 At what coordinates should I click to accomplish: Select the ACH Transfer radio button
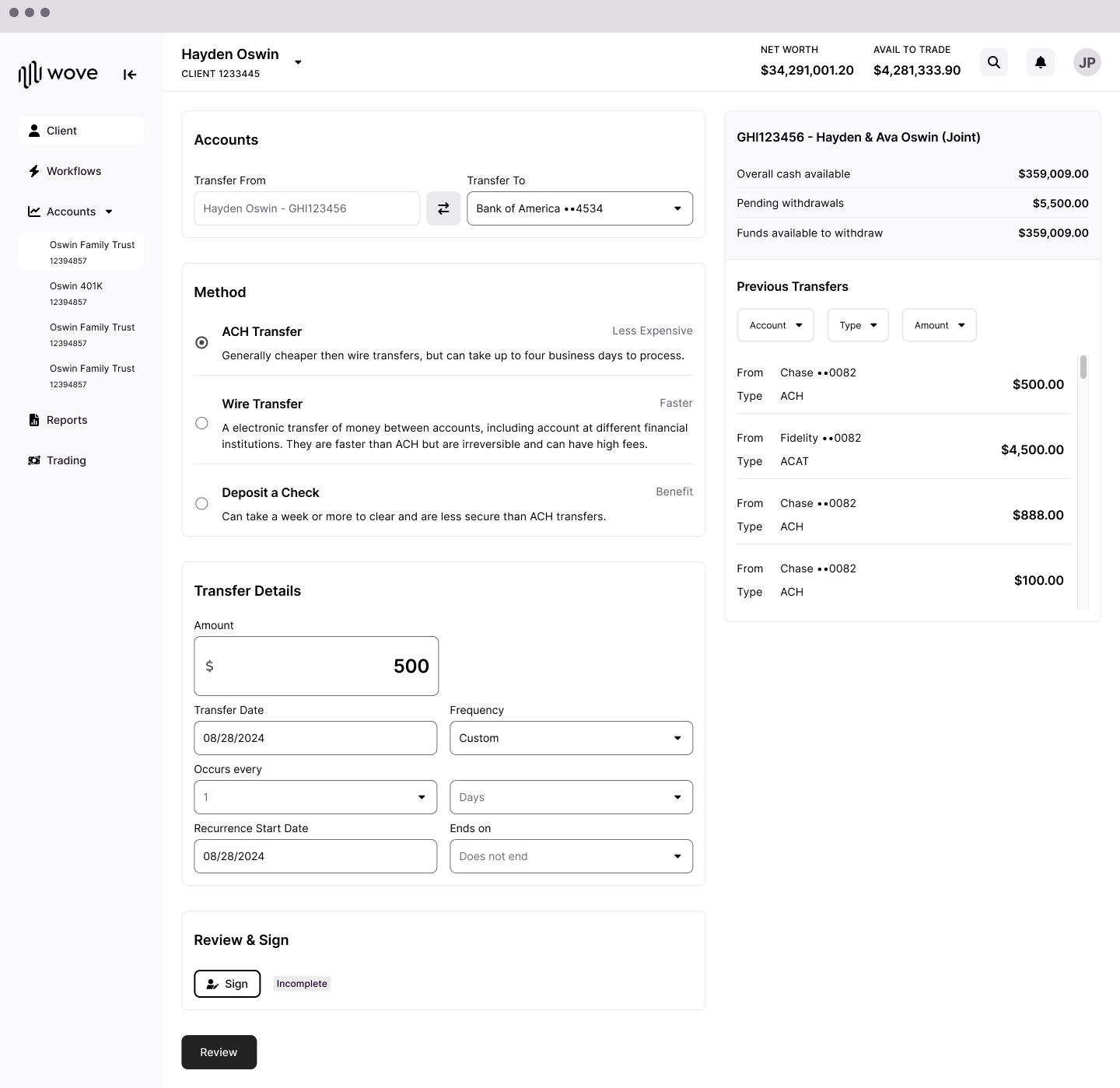pyautogui.click(x=201, y=342)
